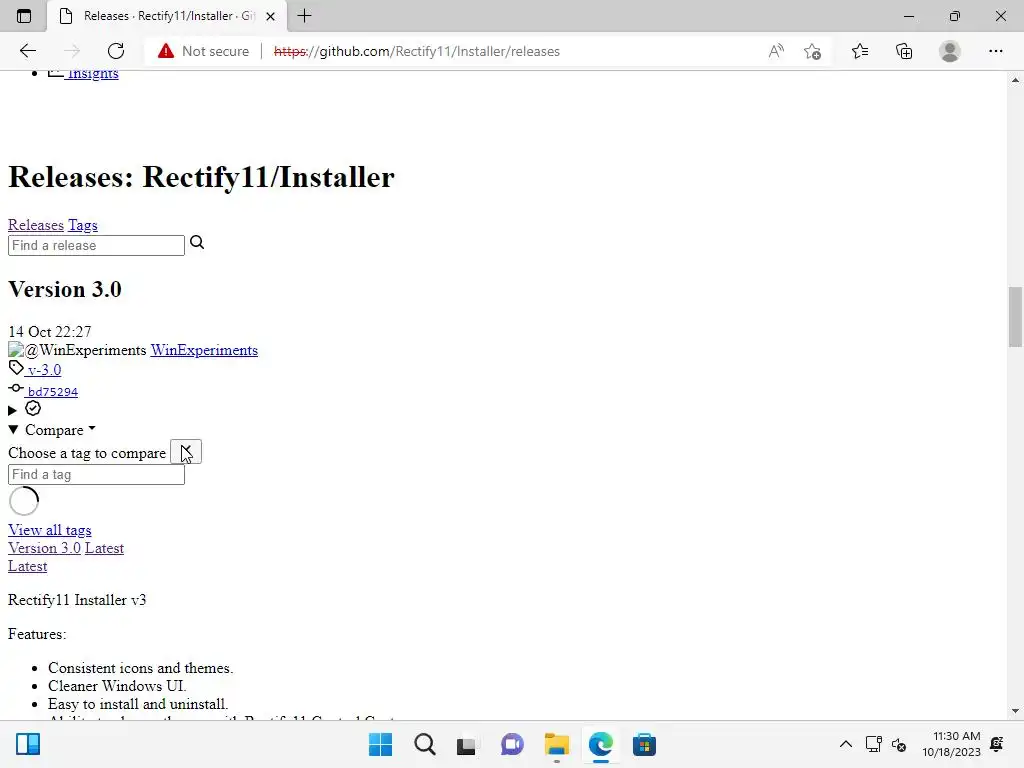Click the commit icon beside bd75294
Viewport: 1024px width, 768px height.
(16, 388)
